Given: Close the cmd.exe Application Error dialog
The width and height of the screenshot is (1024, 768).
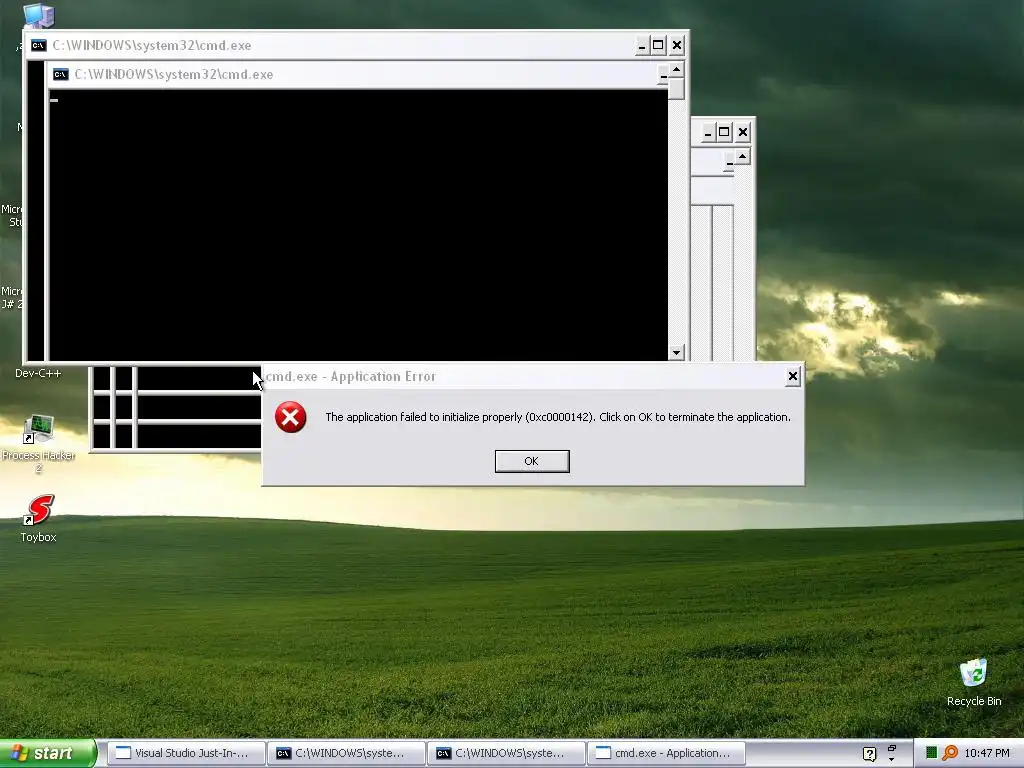Looking at the screenshot, I should 792,376.
